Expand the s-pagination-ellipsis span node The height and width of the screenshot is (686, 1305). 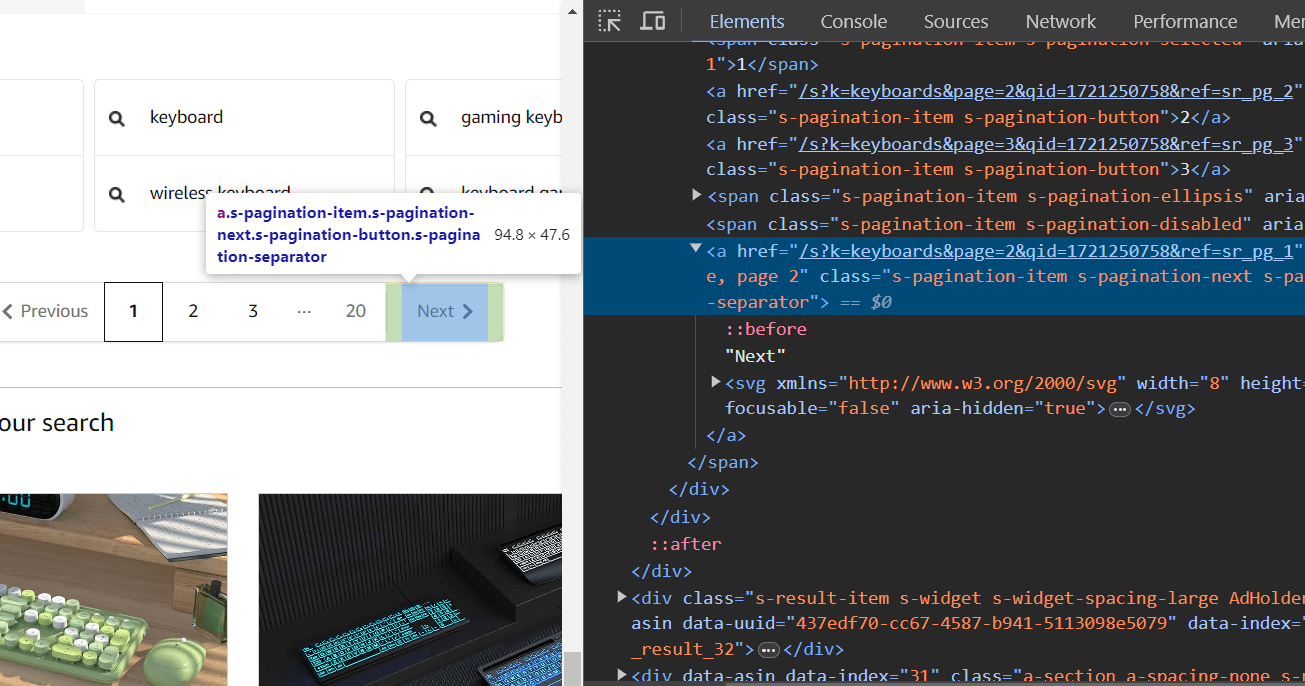pos(697,195)
